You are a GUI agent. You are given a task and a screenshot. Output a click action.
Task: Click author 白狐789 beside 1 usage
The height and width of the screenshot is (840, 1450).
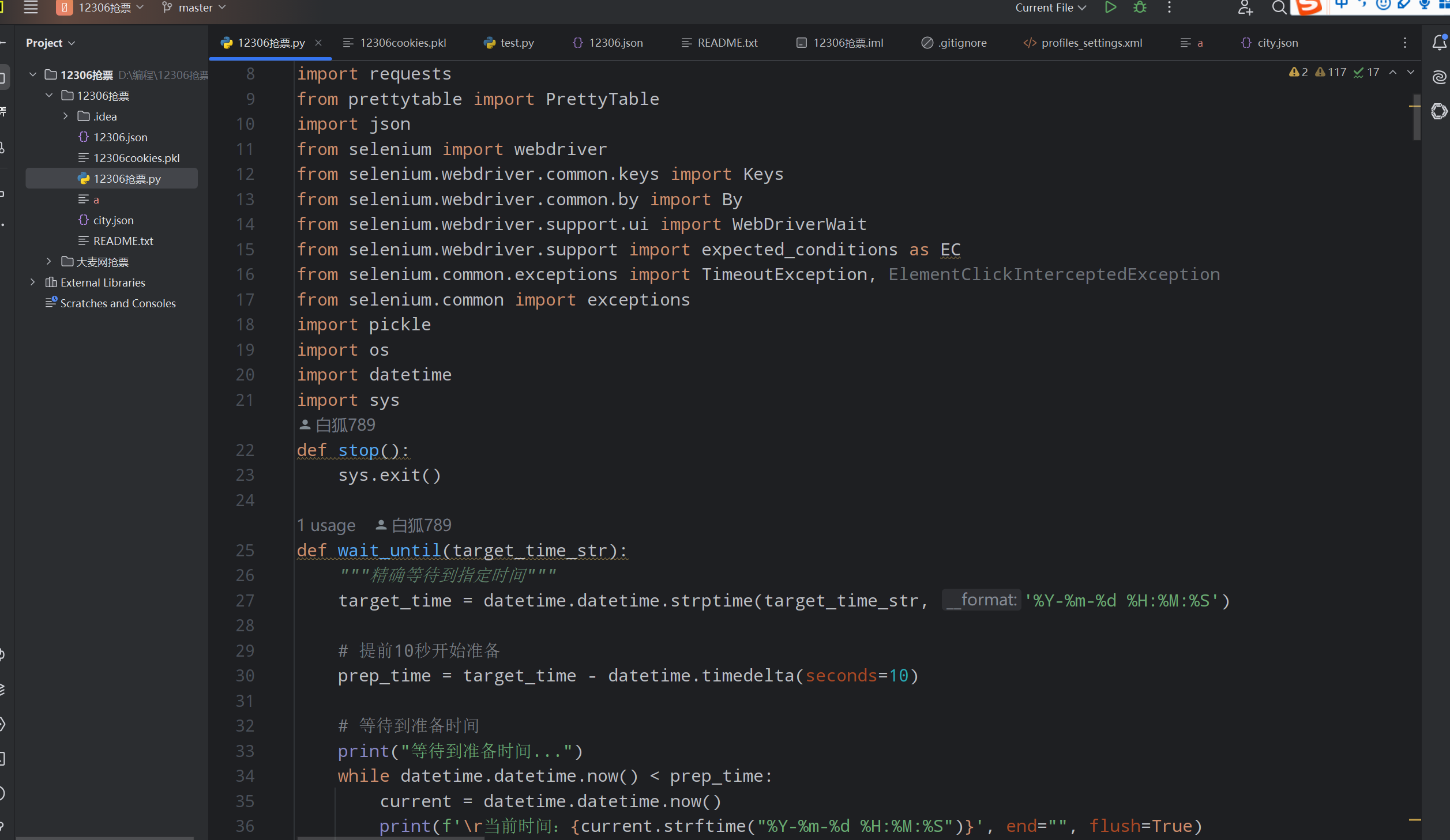pos(414,525)
